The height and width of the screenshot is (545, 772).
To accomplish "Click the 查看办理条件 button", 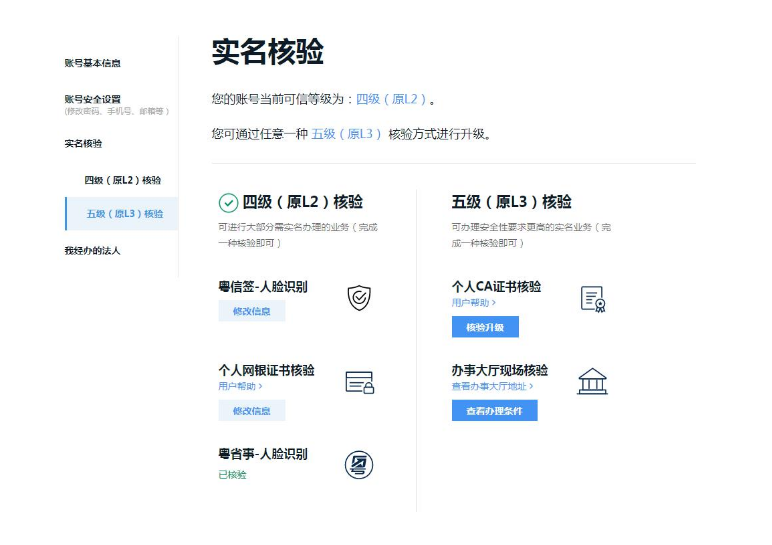I will [x=494, y=411].
